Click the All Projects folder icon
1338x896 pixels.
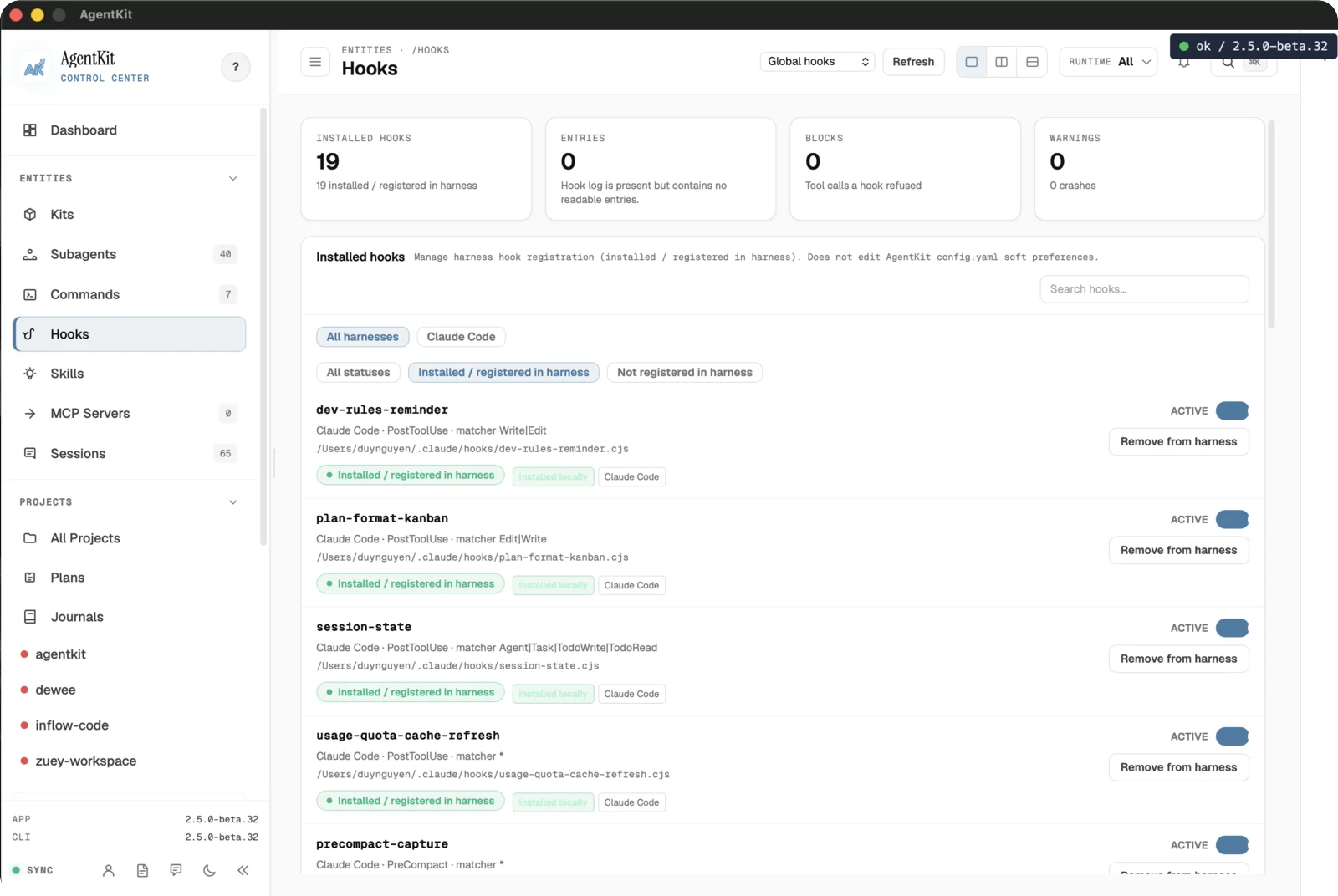[30, 538]
